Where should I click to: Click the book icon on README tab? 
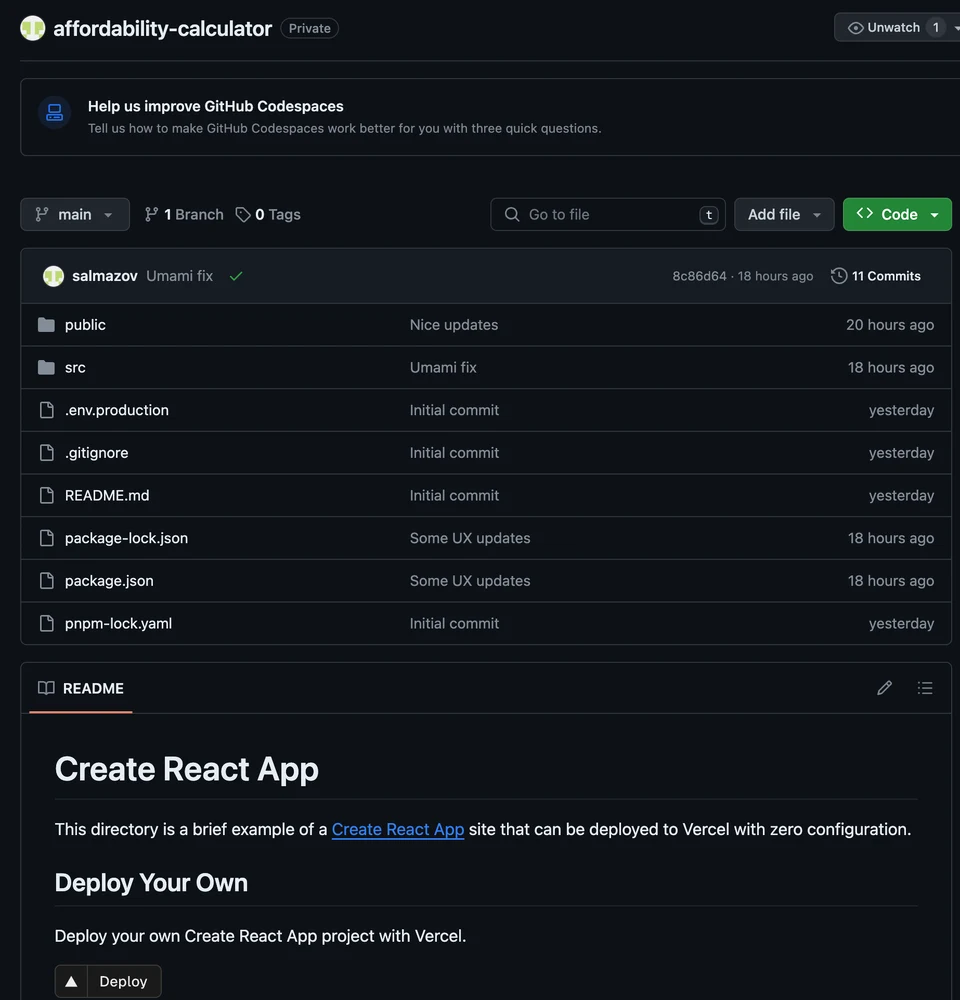coord(46,688)
